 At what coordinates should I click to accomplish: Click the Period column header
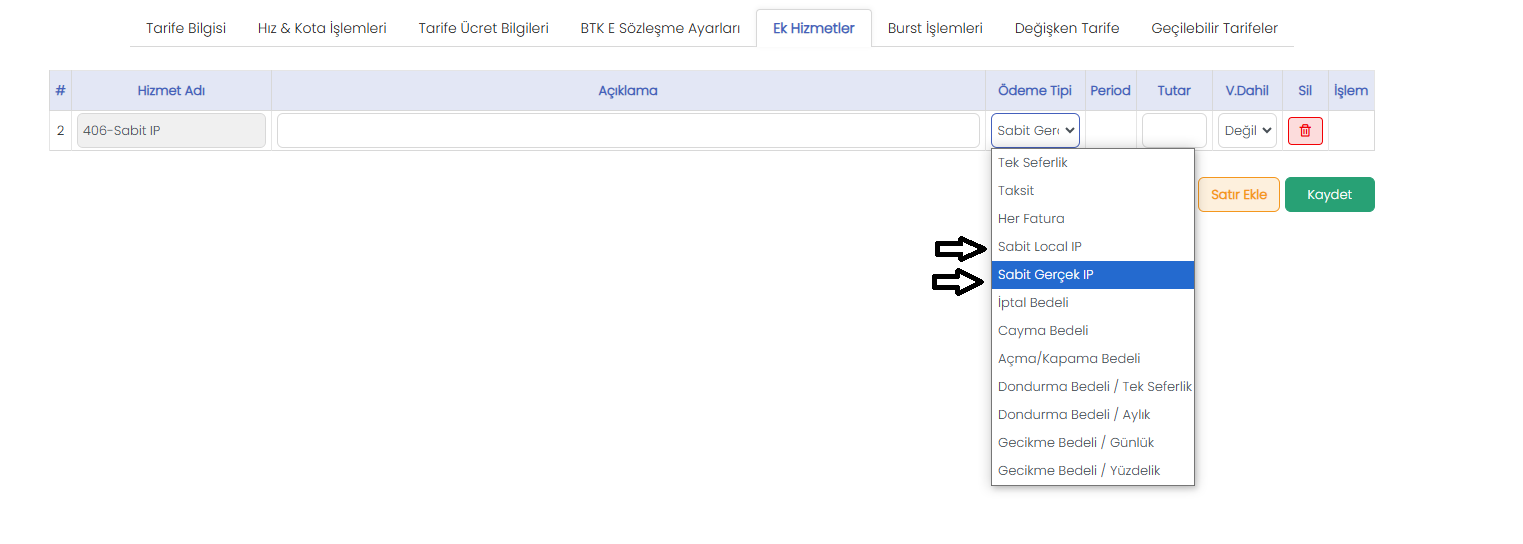pyautogui.click(x=1110, y=90)
